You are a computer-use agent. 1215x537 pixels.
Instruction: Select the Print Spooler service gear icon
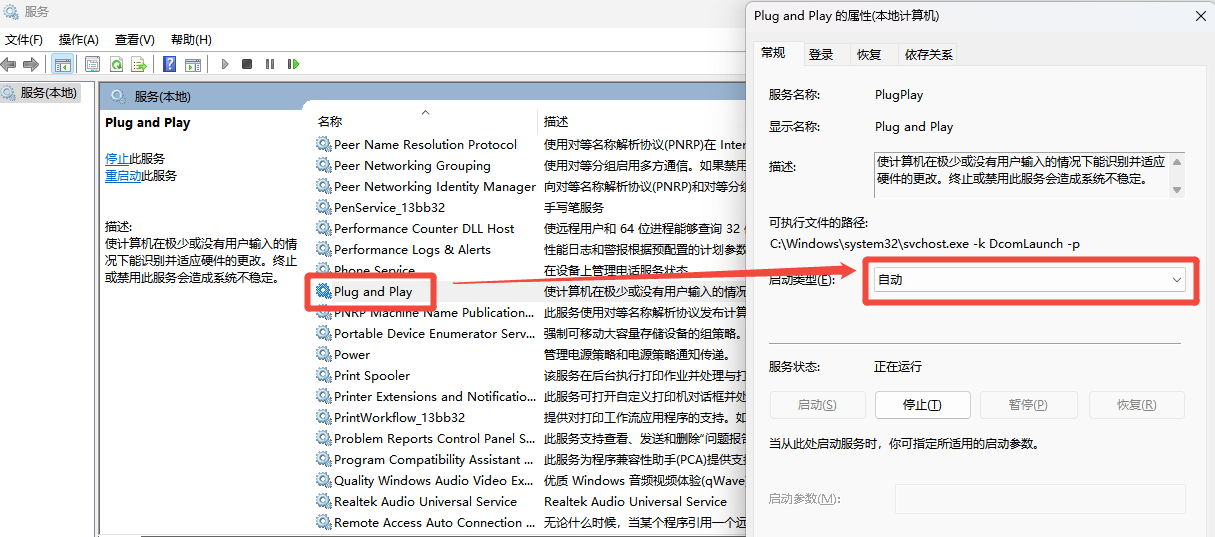click(x=323, y=376)
